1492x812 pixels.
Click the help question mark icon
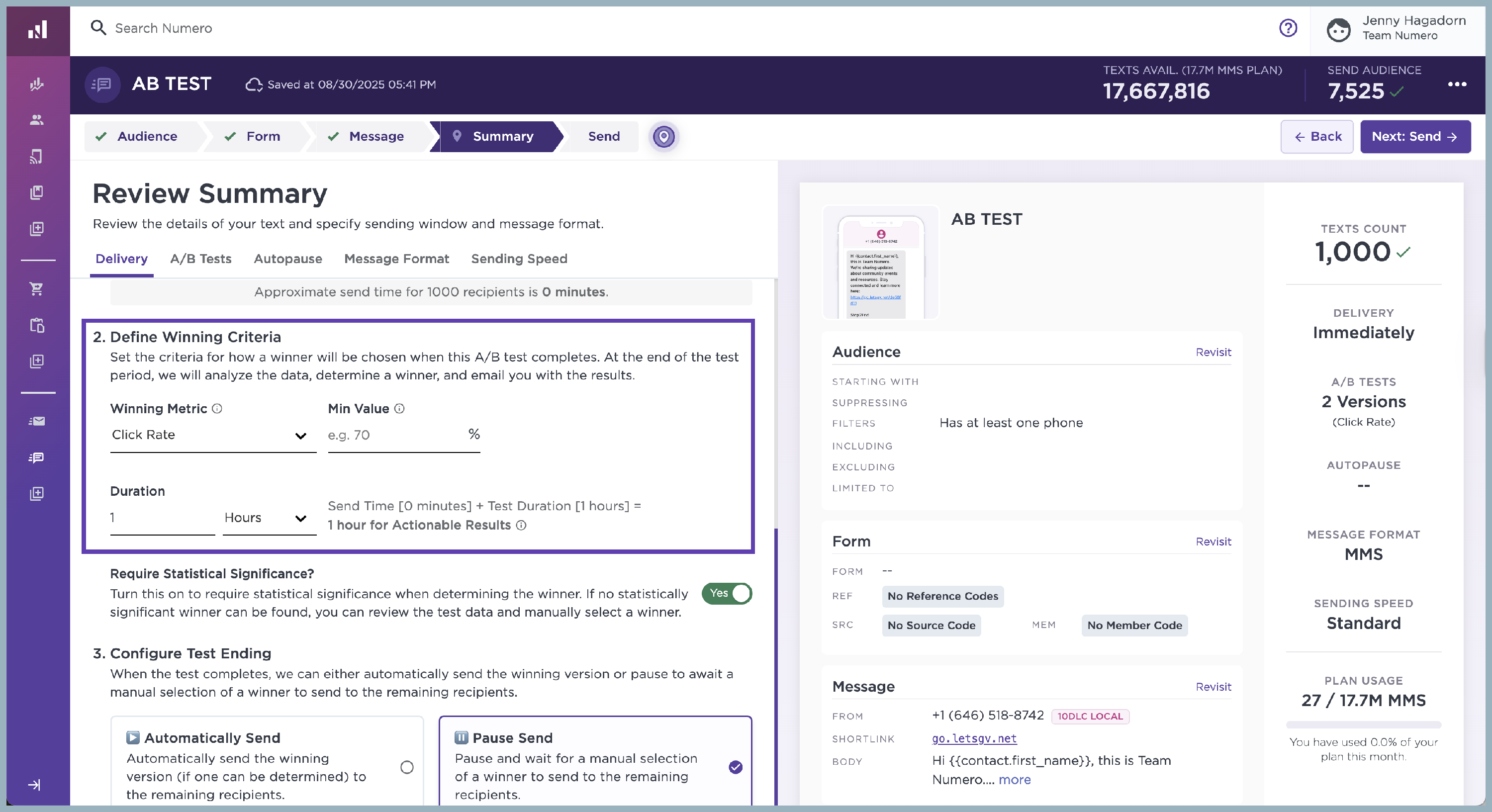point(1288,28)
